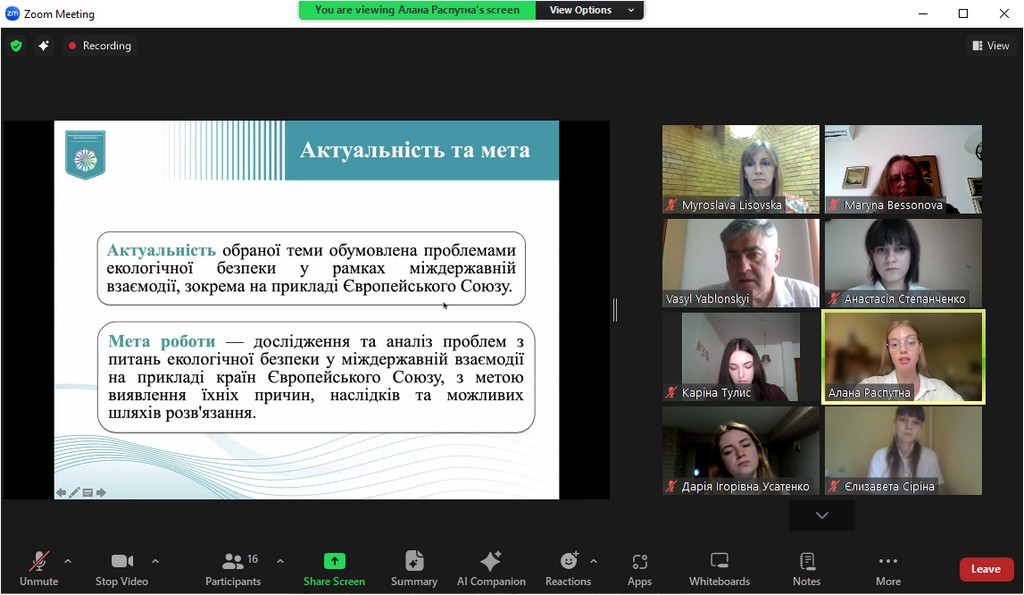Viewport: 1024px width, 595px height.
Task: Select Vasyl Yablonskyi's video thumbnail
Action: pos(740,263)
